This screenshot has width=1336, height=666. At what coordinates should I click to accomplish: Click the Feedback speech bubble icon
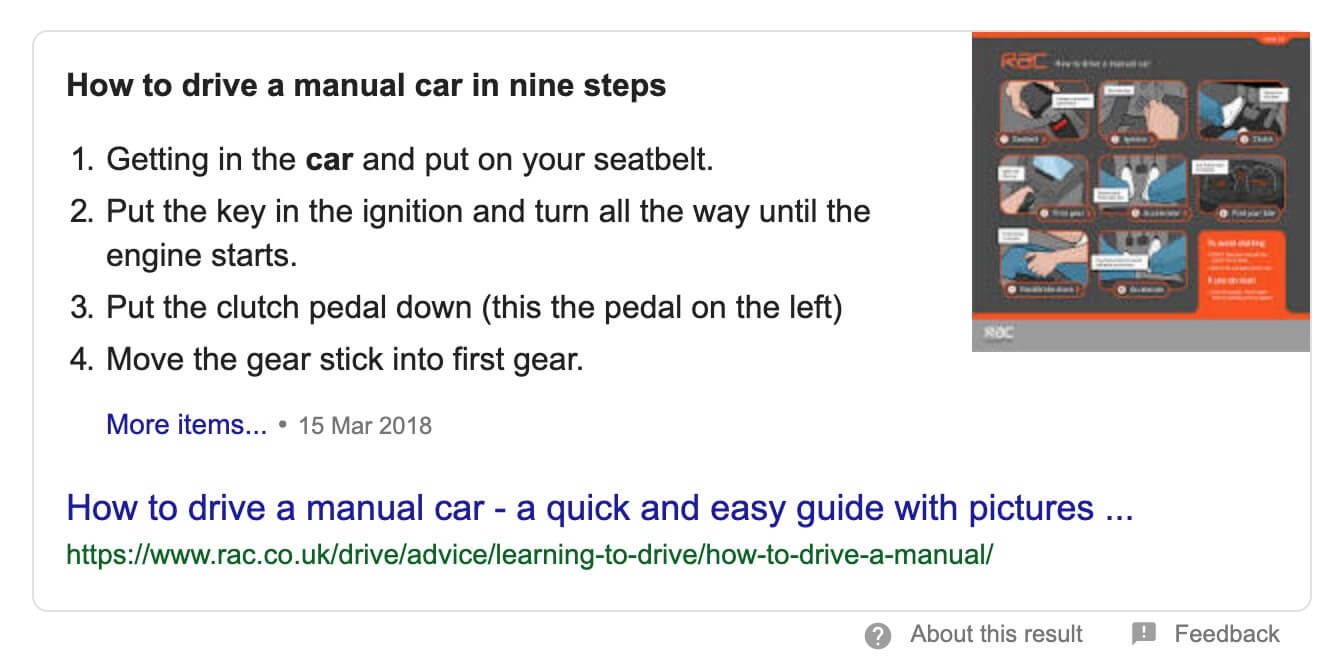(1144, 634)
